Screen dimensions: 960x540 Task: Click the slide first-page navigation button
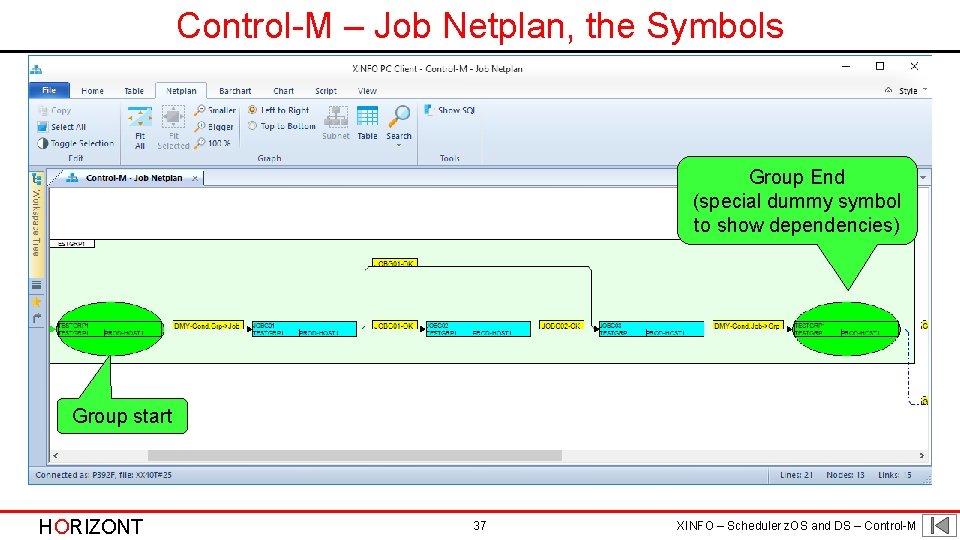(x=939, y=526)
